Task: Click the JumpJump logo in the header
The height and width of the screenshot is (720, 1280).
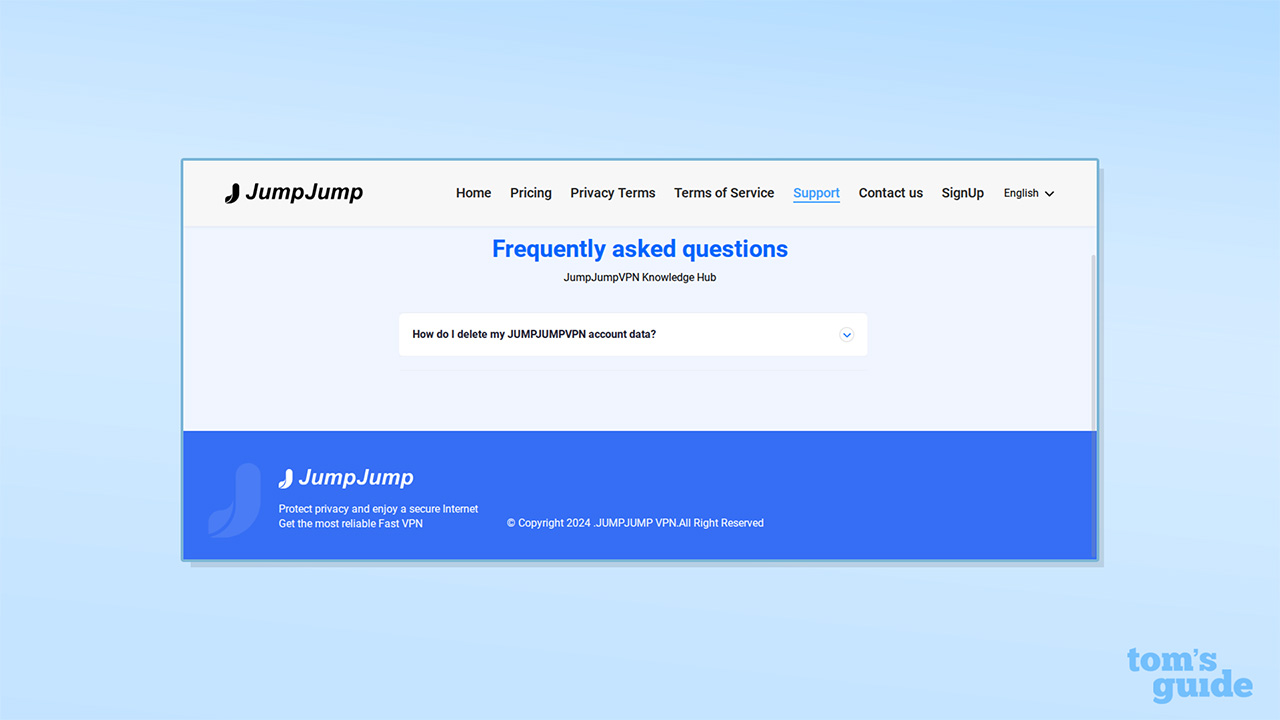Action: (293, 192)
